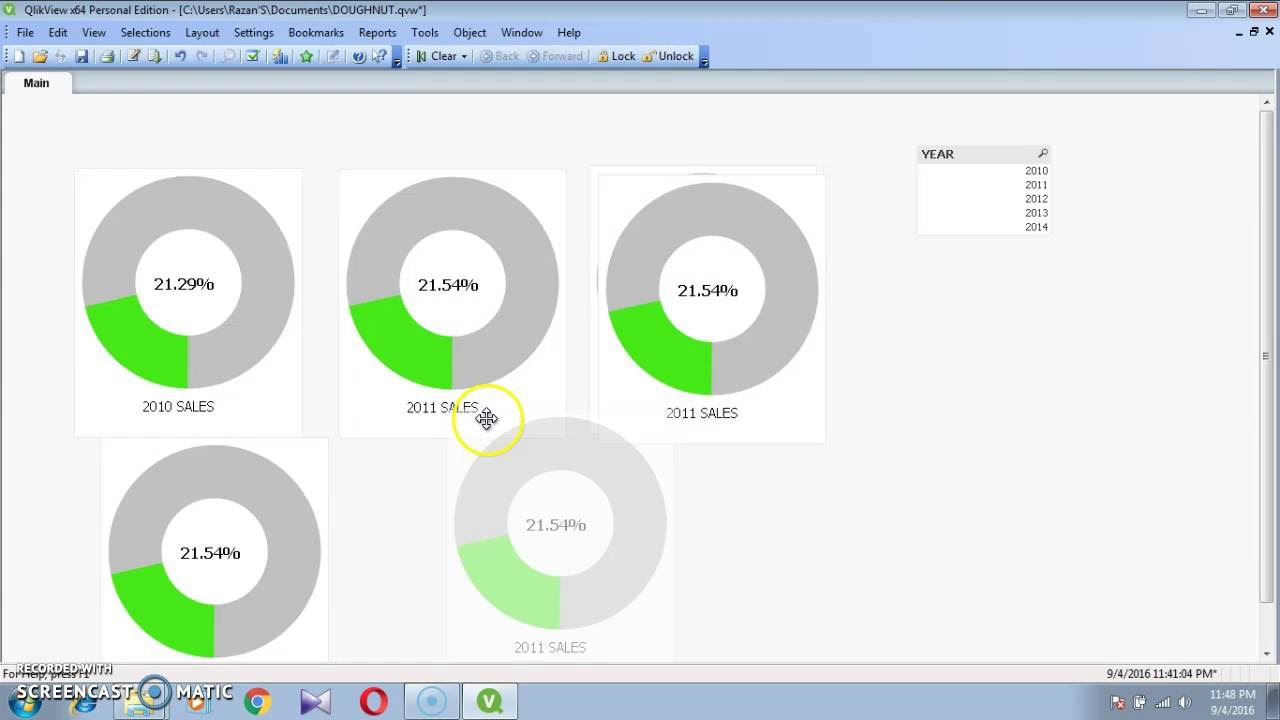Expand standard toolbar options arrow

397,59
